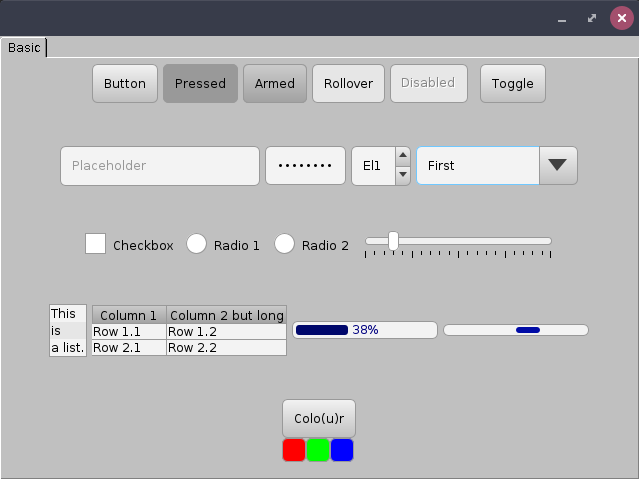Click into the password field

tap(305, 166)
